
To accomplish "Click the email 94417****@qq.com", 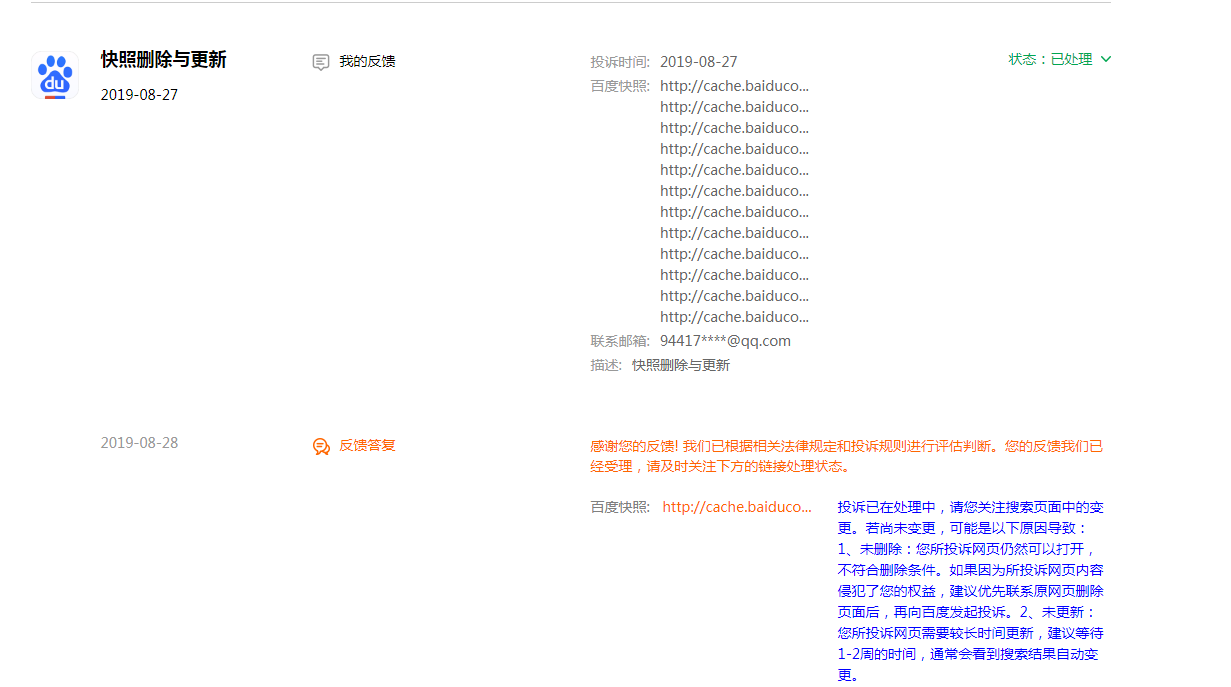I will [725, 341].
